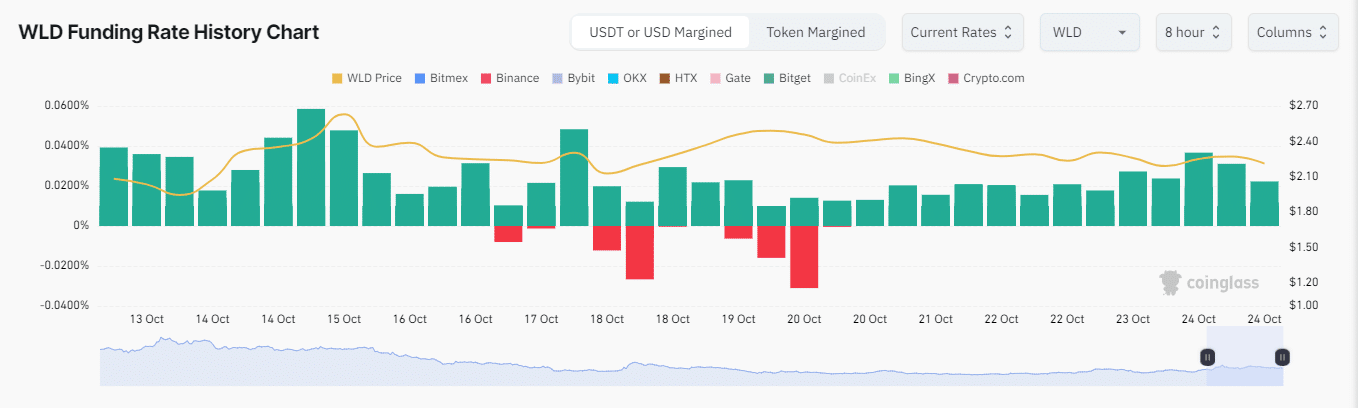Open the 8 hour interval dropdown
The height and width of the screenshot is (408, 1358).
(x=1193, y=32)
